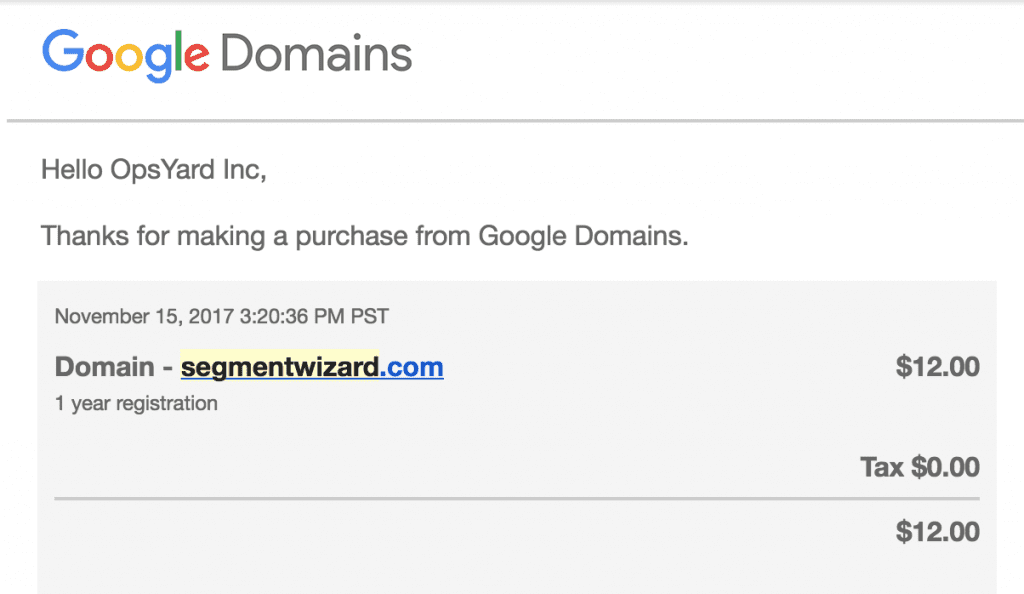Viewport: 1024px width, 594px height.
Task: Click the purchase thank-you message line
Action: 364,236
